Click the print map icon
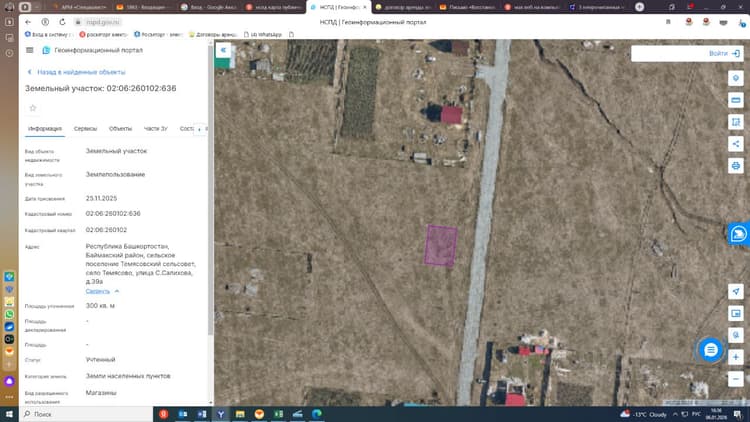The image size is (750, 422). click(735, 166)
